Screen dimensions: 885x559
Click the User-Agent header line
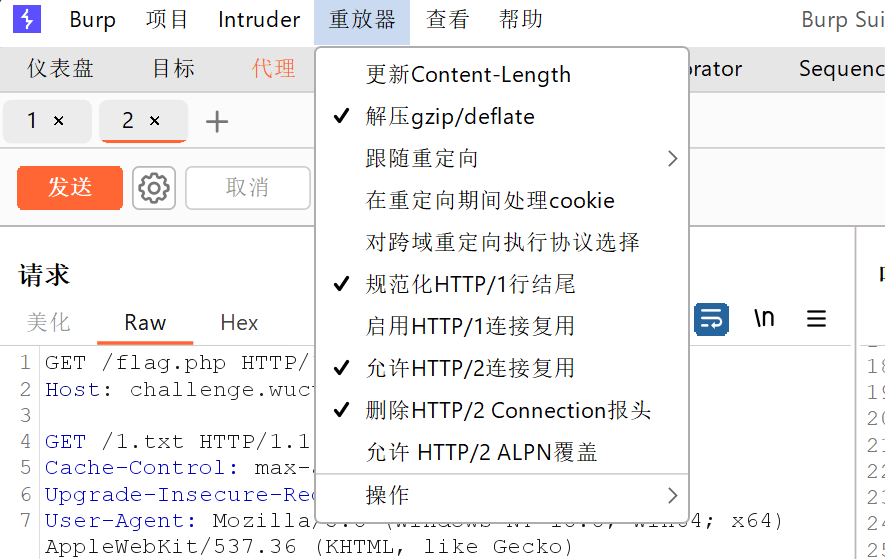pos(414,534)
